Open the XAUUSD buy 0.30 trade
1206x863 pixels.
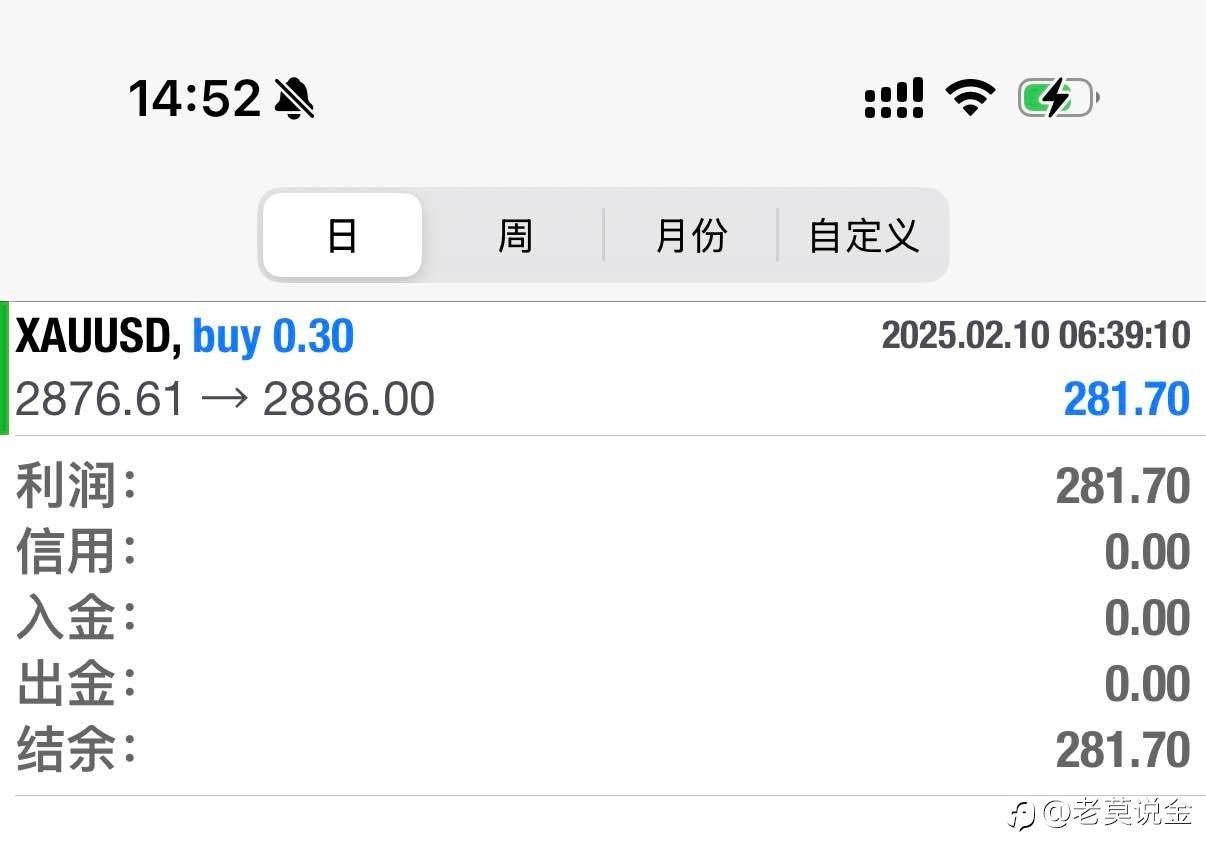[603, 368]
